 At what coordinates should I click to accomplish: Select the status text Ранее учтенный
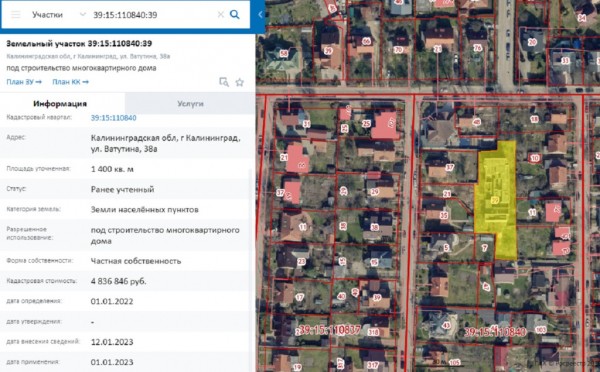[x=122, y=189]
